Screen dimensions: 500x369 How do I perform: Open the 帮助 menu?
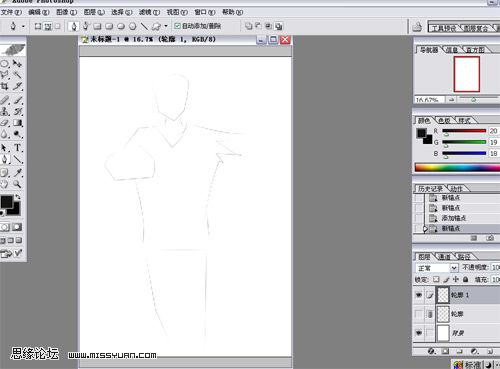[x=232, y=12]
